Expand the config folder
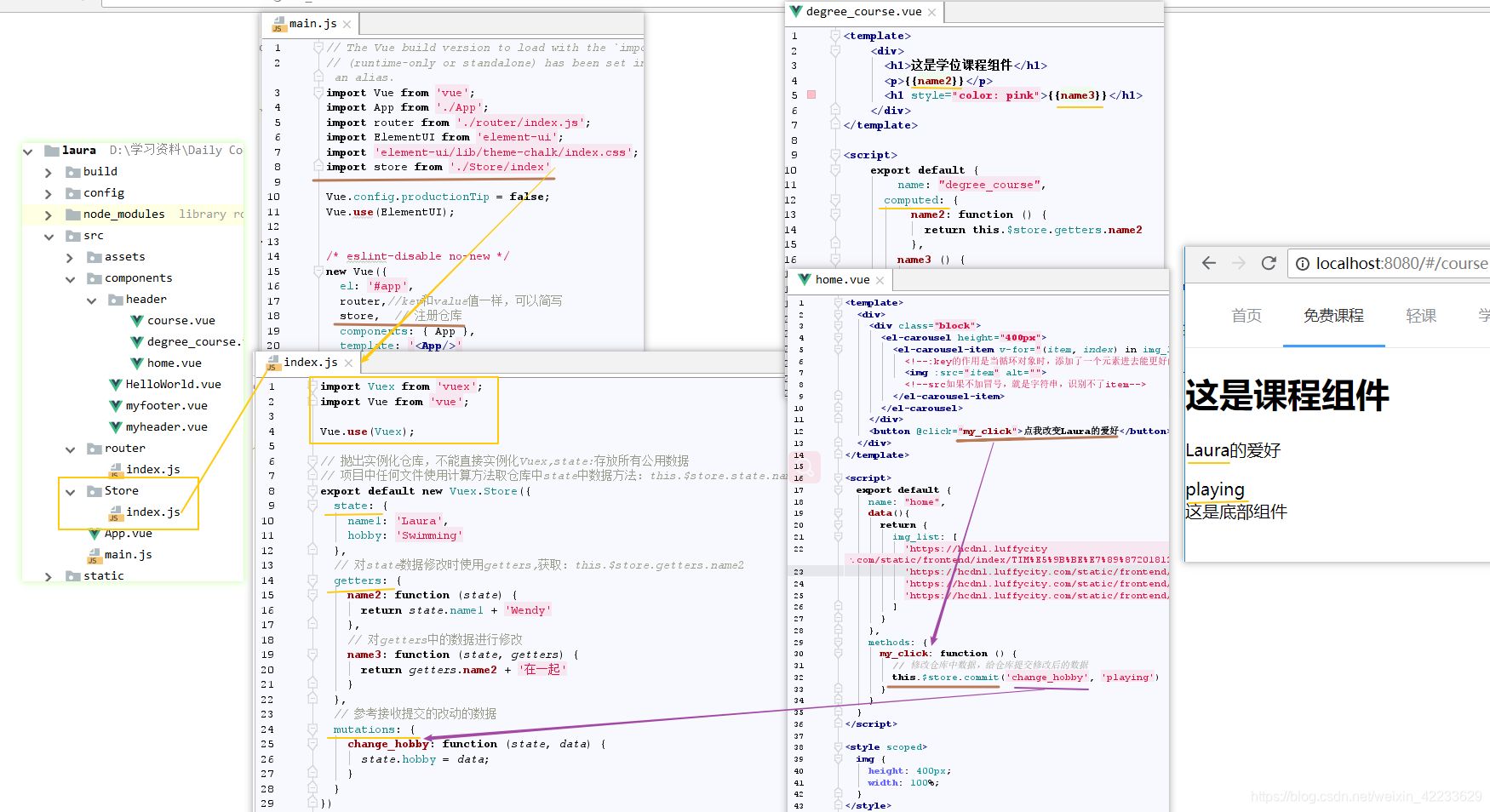The height and width of the screenshot is (812, 1490). [49, 194]
